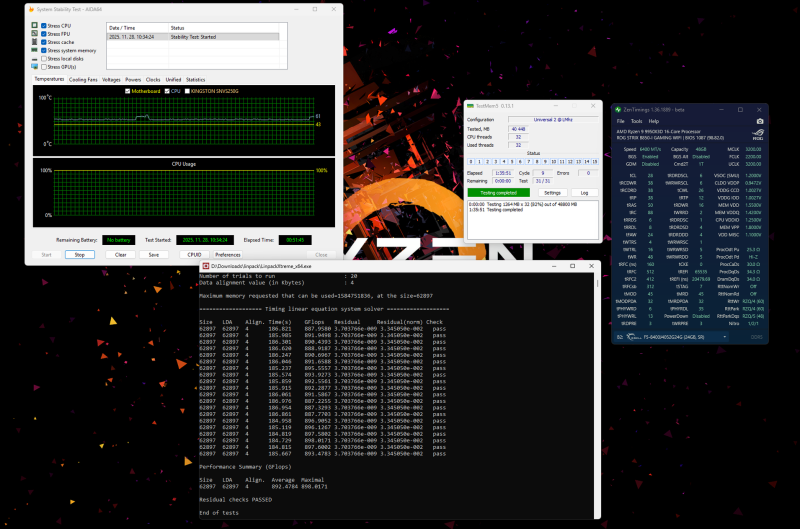Viewport: 800px width, 529px height.
Task: Toggle CPU temperature graph checkbox
Action: point(167,91)
